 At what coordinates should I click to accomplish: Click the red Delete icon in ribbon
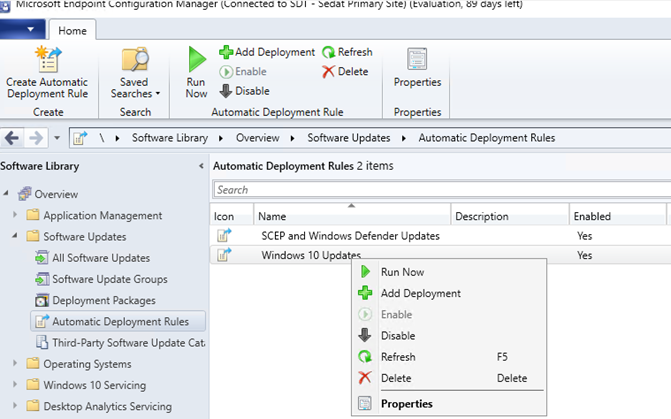pos(328,71)
